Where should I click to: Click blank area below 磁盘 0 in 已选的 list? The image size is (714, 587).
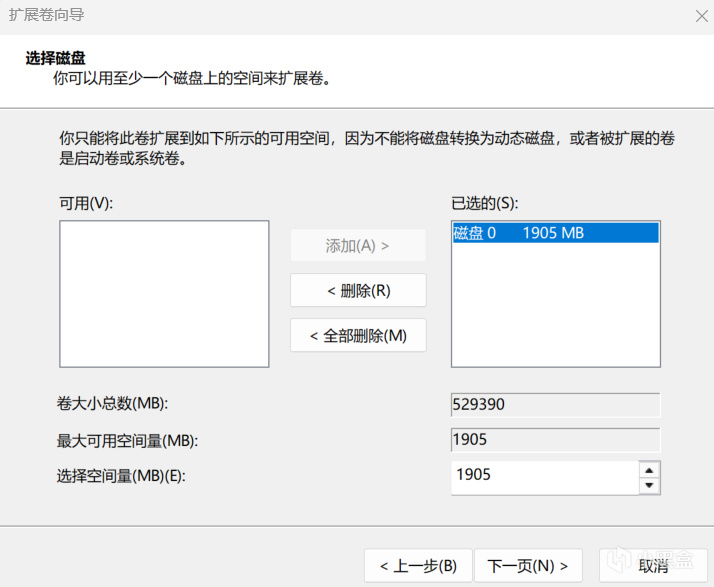click(555, 310)
